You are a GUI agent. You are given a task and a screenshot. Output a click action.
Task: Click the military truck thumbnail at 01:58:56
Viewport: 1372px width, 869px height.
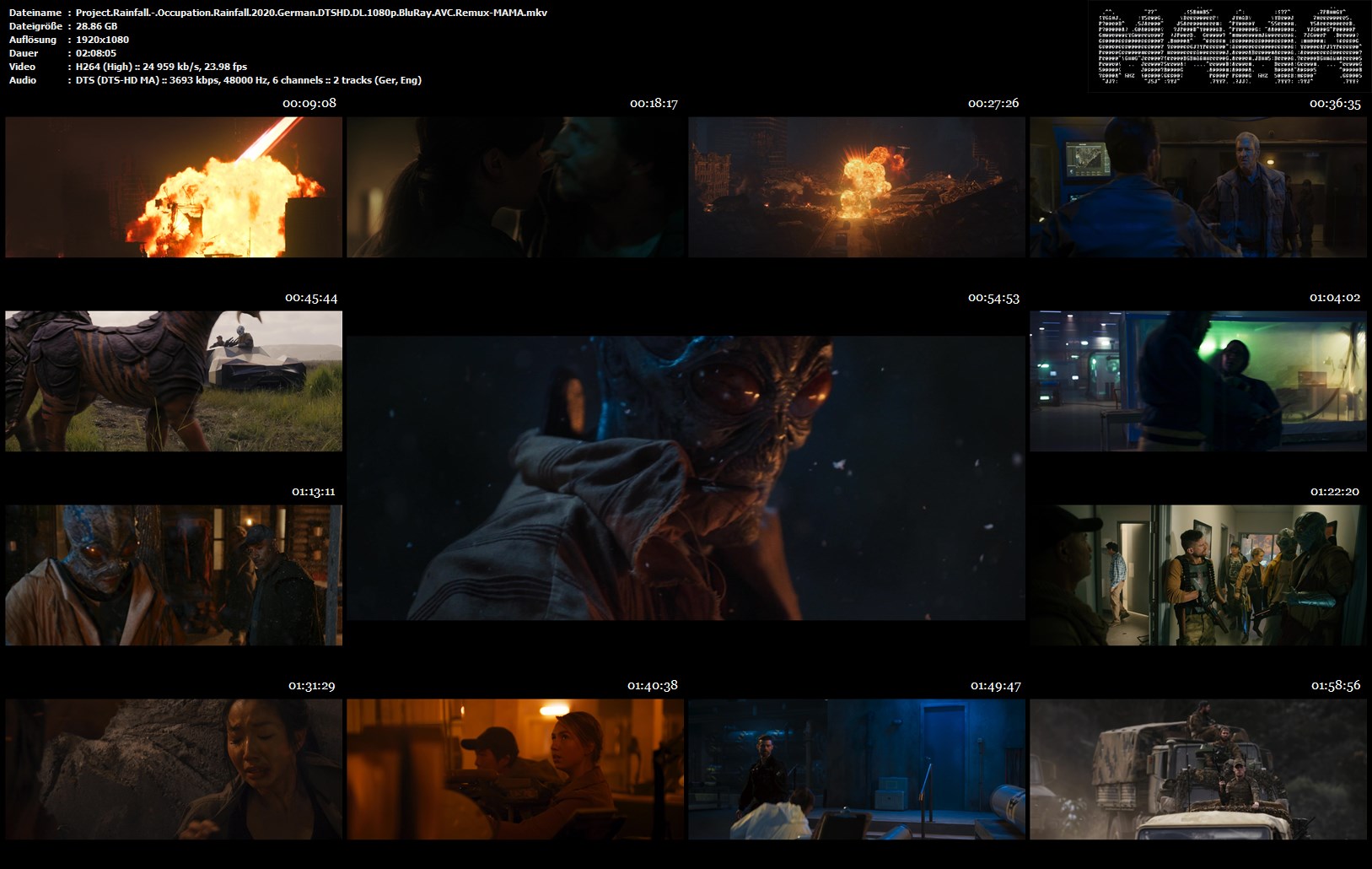pos(1197,769)
